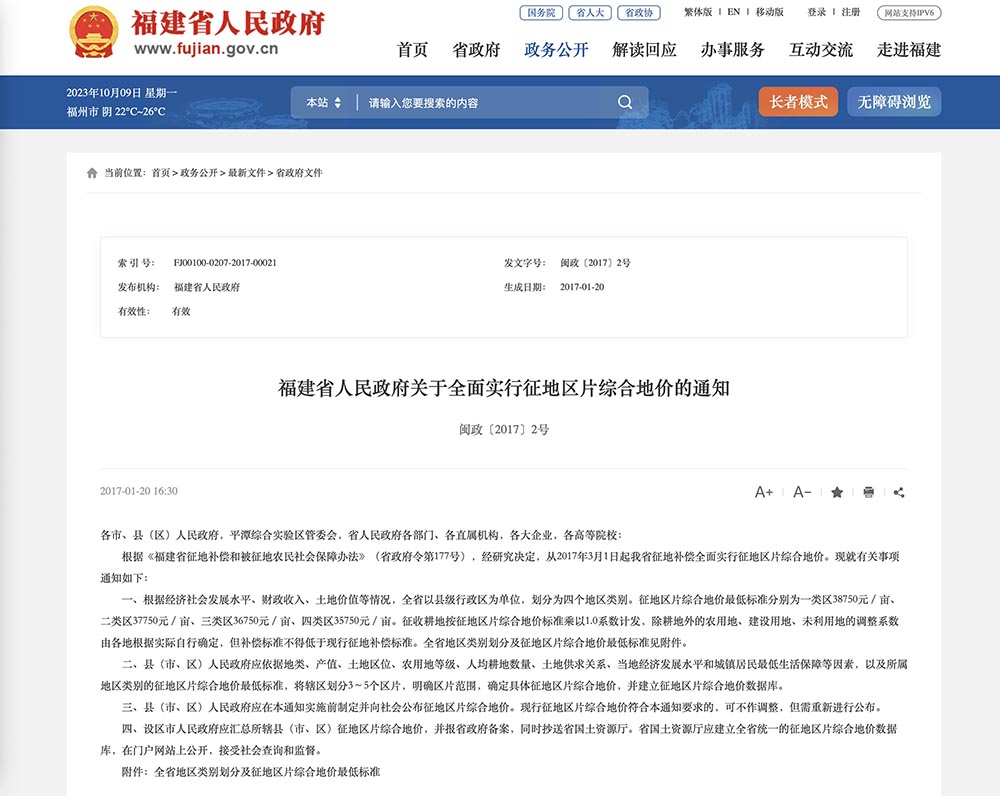The height and width of the screenshot is (796, 1000).
Task: Click the search magnifier icon
Action: 625,102
